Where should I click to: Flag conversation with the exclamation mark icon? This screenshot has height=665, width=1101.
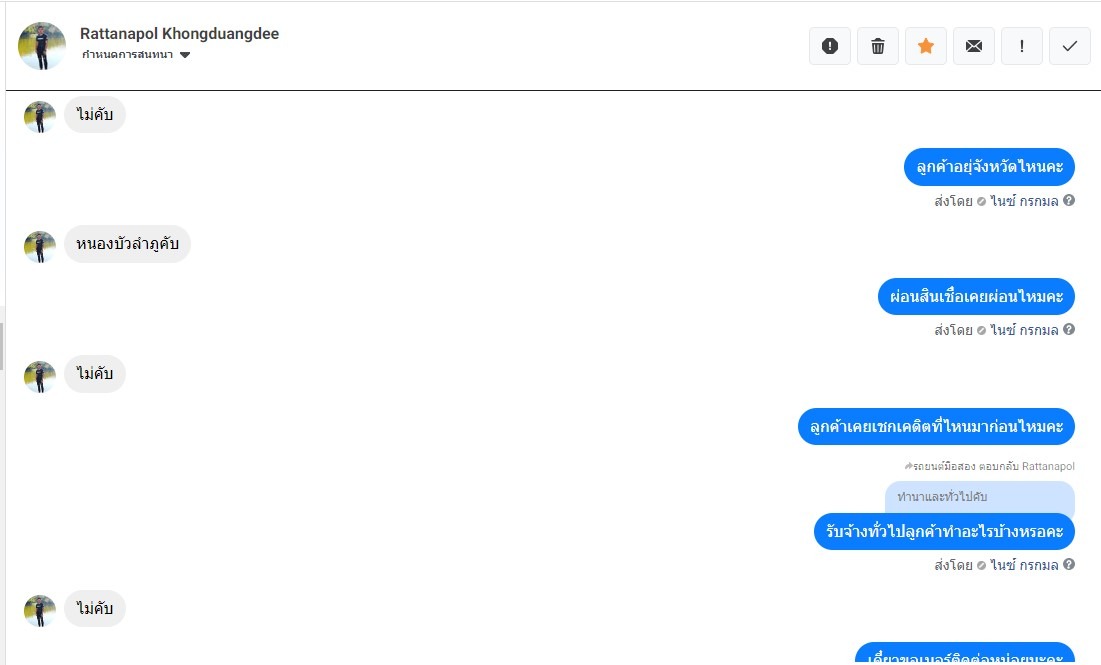pyautogui.click(x=1022, y=46)
